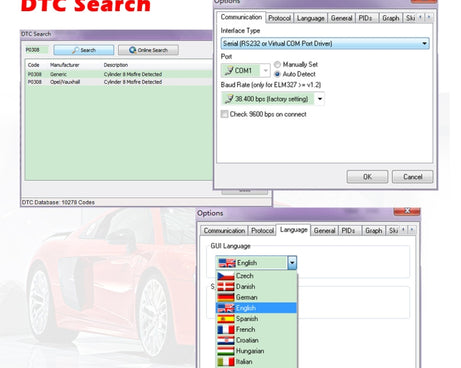Open the COM1 port dropdown
Image resolution: width=461 pixels, height=368 pixels.
click(x=245, y=70)
